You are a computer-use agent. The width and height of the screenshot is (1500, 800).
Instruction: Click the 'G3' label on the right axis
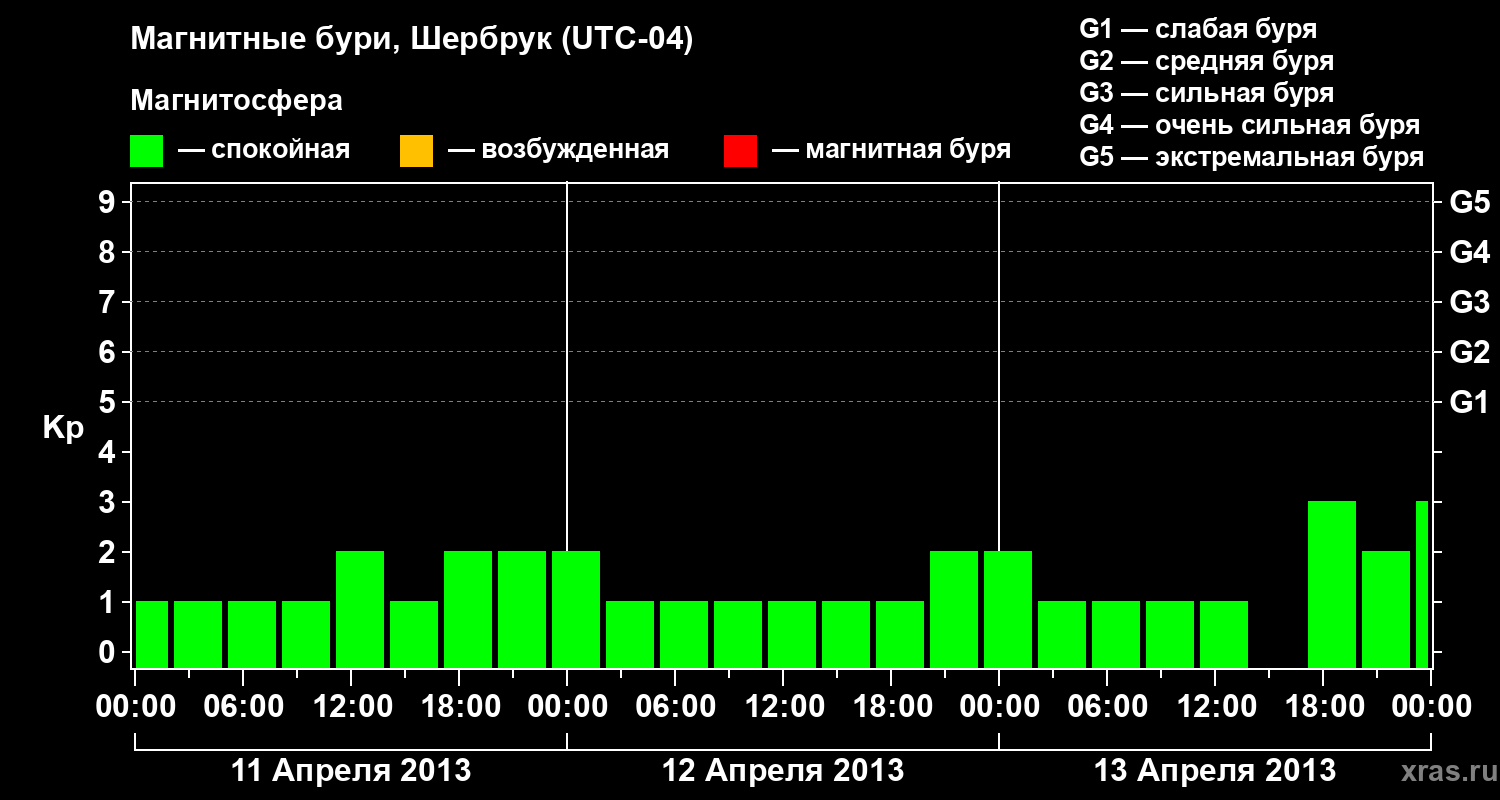click(1470, 303)
